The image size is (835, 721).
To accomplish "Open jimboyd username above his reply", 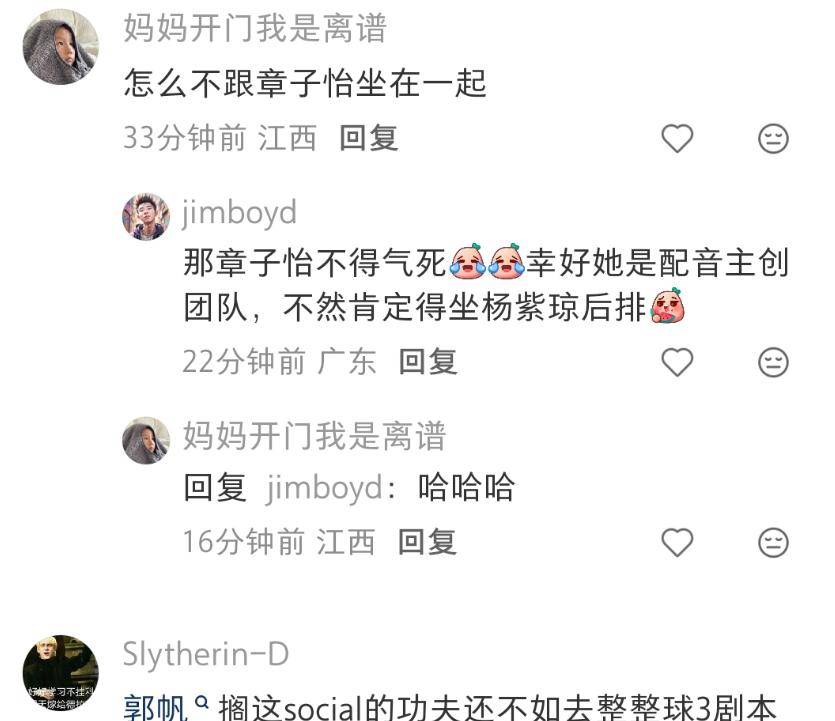I will coord(239,212).
